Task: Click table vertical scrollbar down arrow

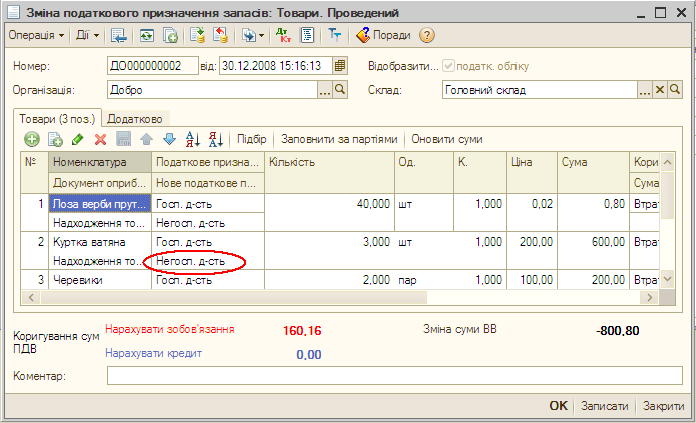Action: (667, 280)
